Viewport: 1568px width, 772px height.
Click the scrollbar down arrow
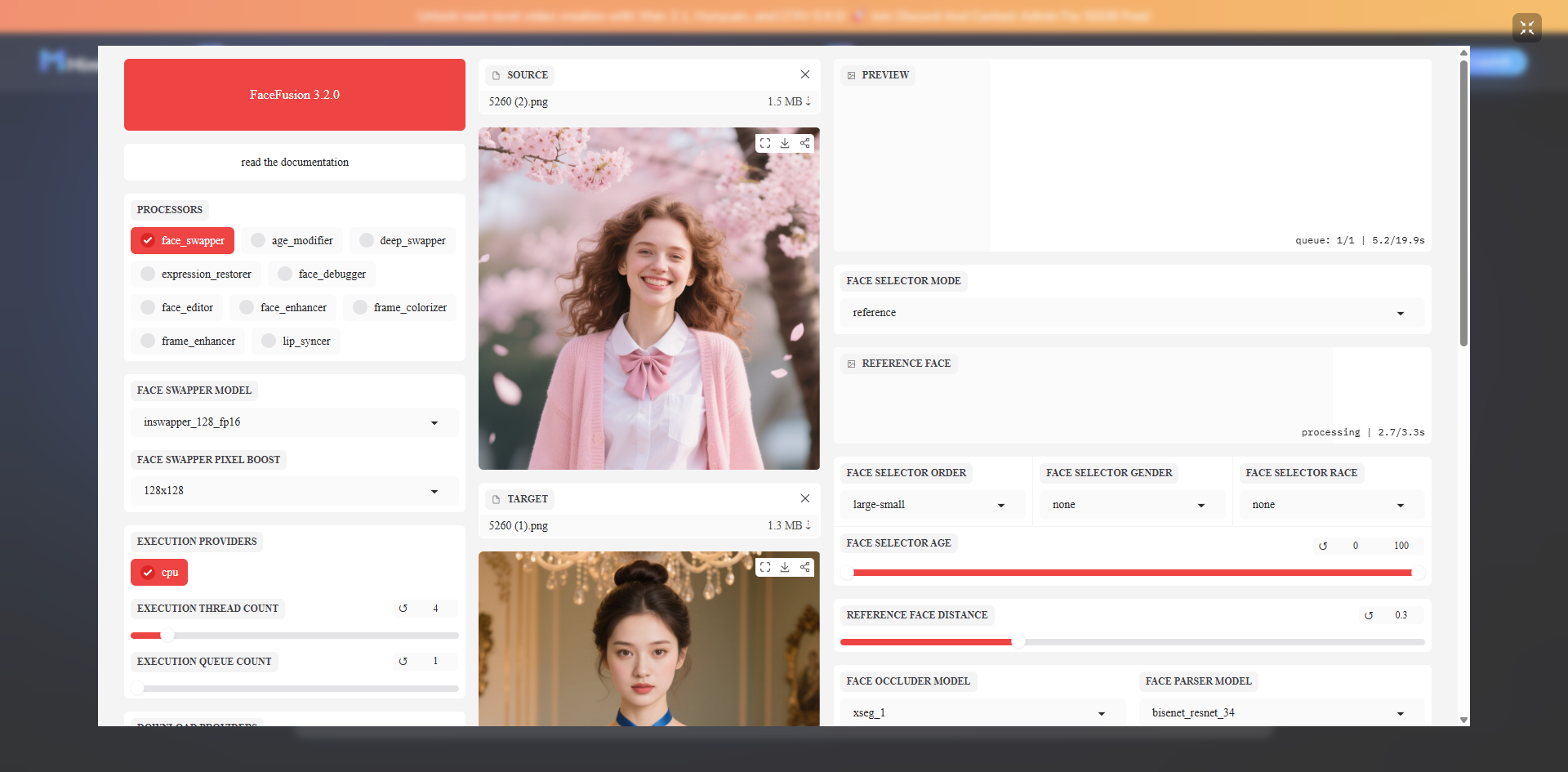[x=1463, y=720]
